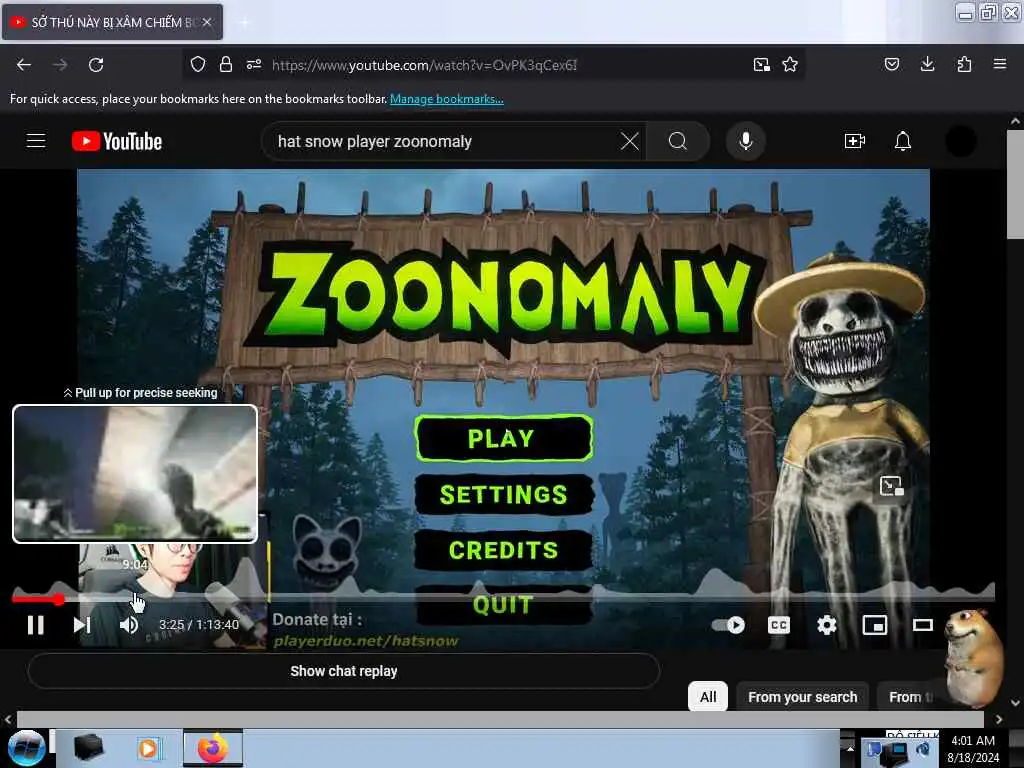Start voice search with microphone

745,141
